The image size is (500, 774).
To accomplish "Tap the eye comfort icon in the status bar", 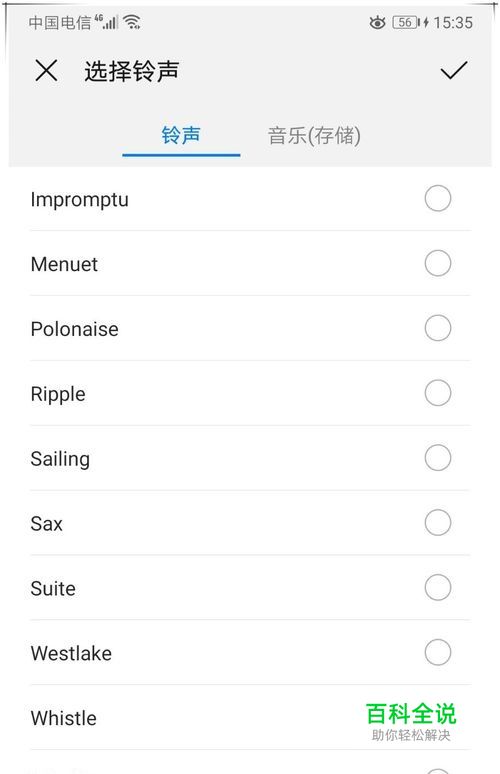I will point(378,22).
